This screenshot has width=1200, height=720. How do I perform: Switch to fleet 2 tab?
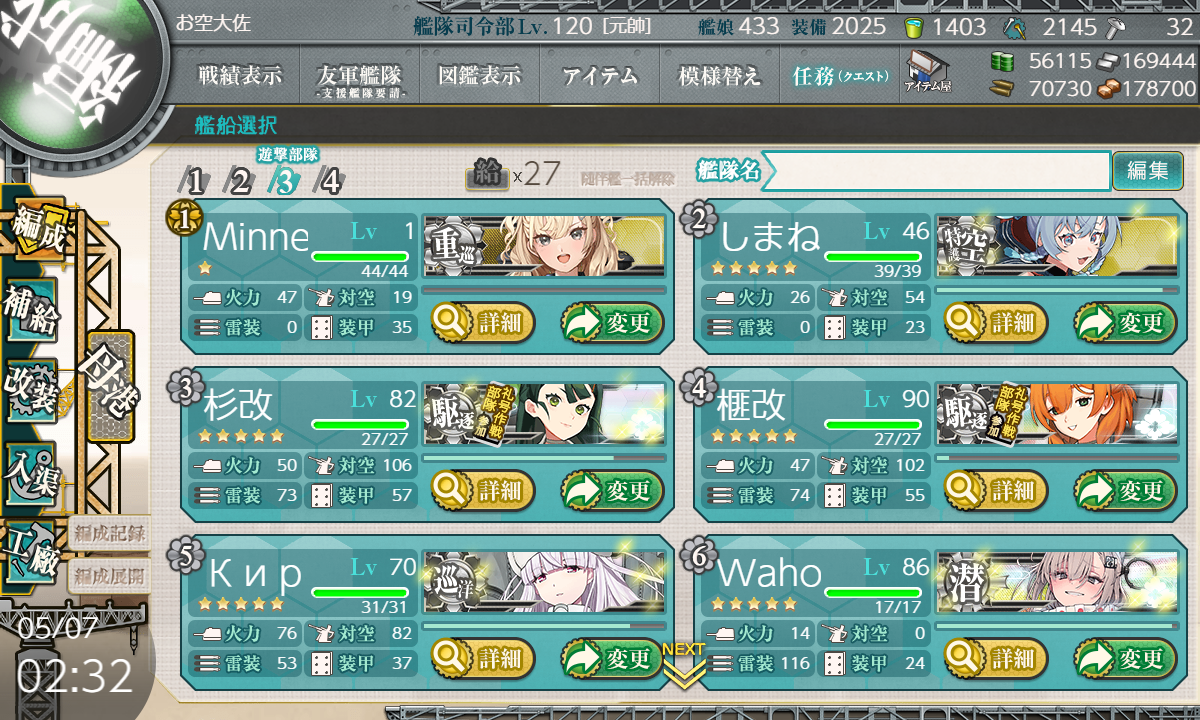click(240, 181)
